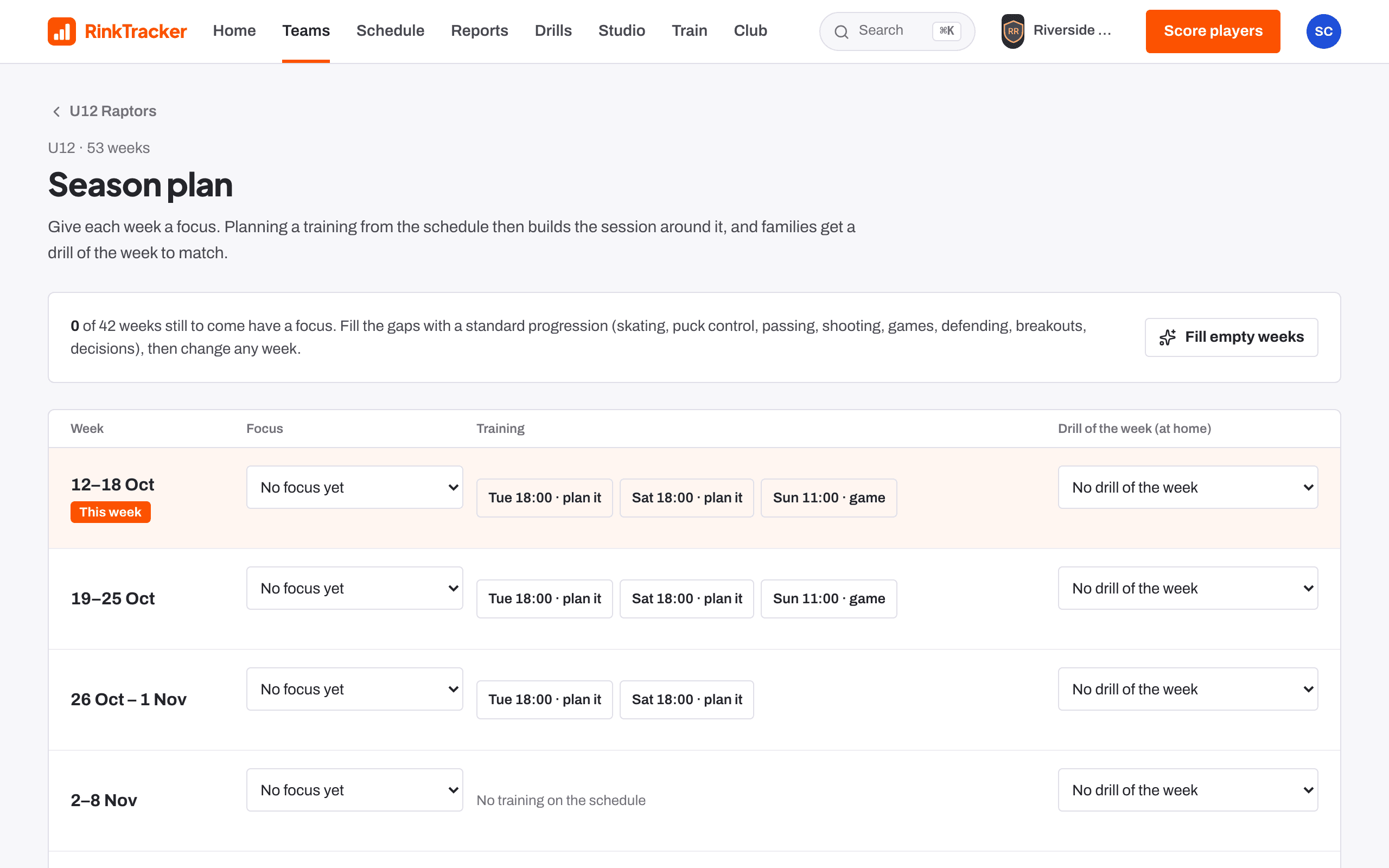
Task: Click the back chevron beside U12 Raptors
Action: click(56, 111)
